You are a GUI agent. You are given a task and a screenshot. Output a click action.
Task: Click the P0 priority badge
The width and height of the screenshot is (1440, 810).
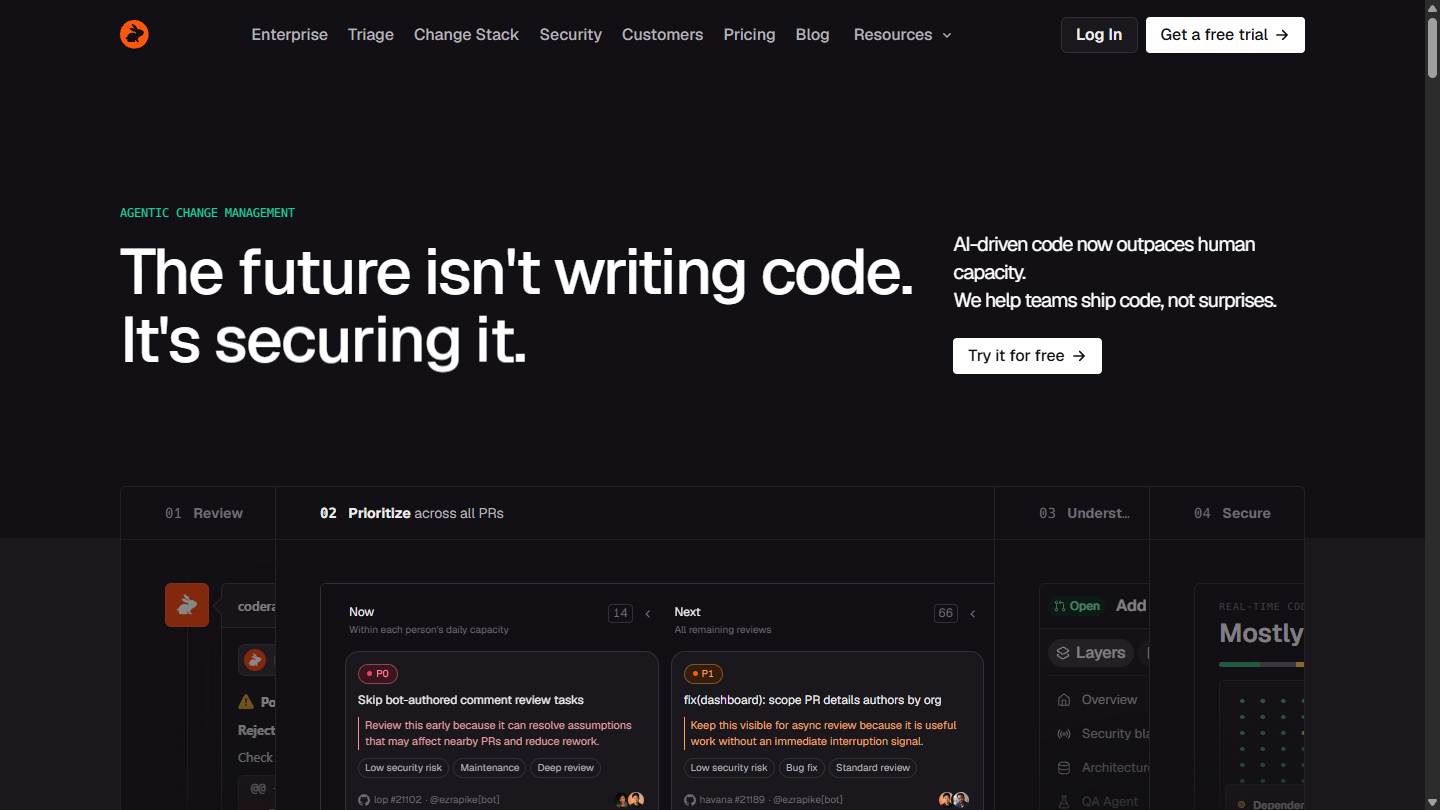point(377,674)
